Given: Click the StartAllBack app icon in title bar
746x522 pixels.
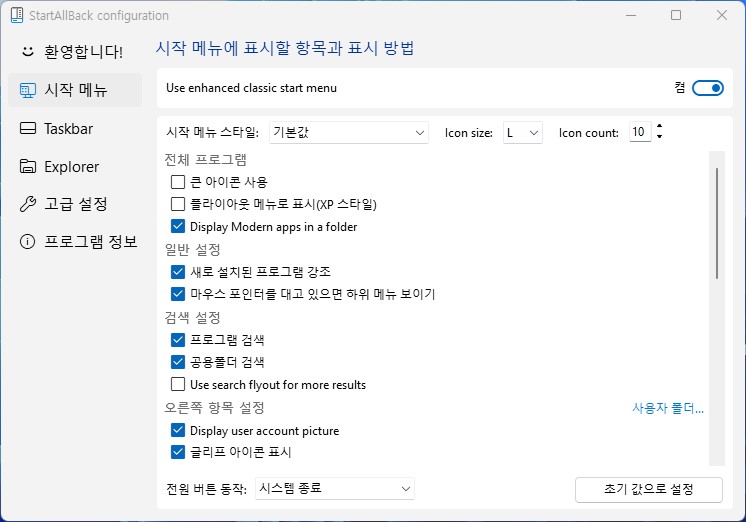Looking at the screenshot, I should [17, 15].
